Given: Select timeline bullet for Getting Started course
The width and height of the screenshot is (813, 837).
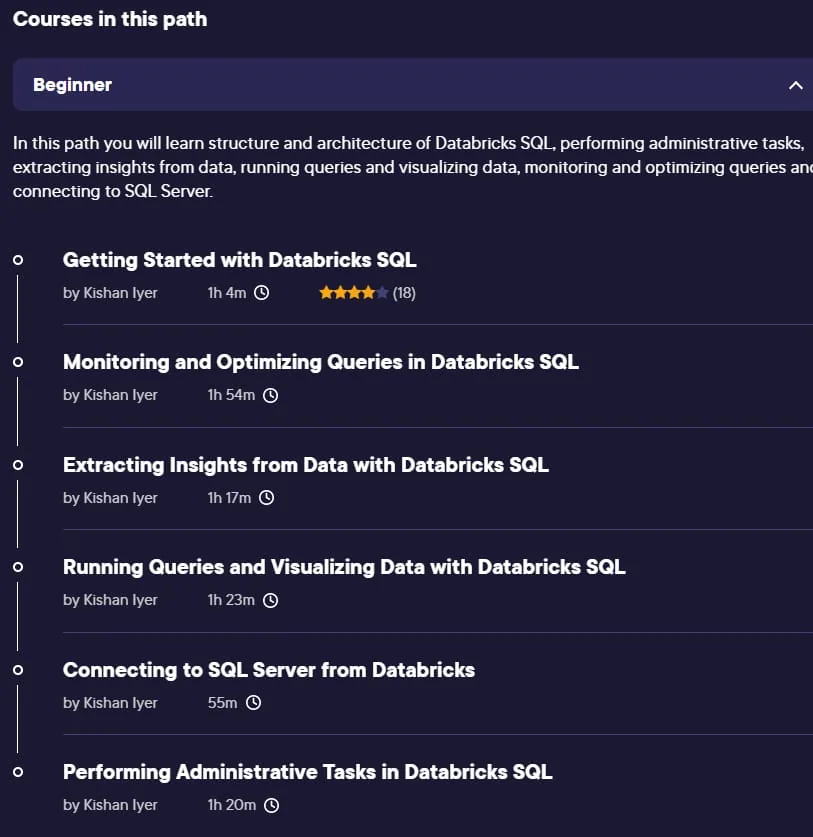Looking at the screenshot, I should coord(18,260).
